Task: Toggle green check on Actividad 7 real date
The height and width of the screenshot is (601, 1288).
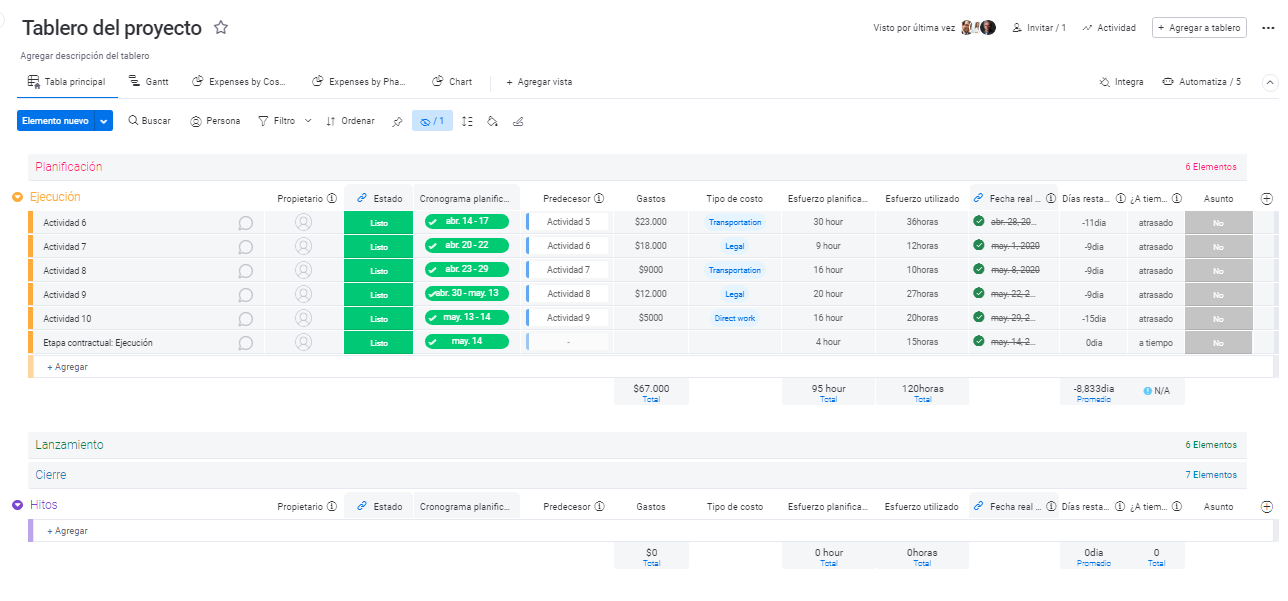Action: tap(978, 246)
